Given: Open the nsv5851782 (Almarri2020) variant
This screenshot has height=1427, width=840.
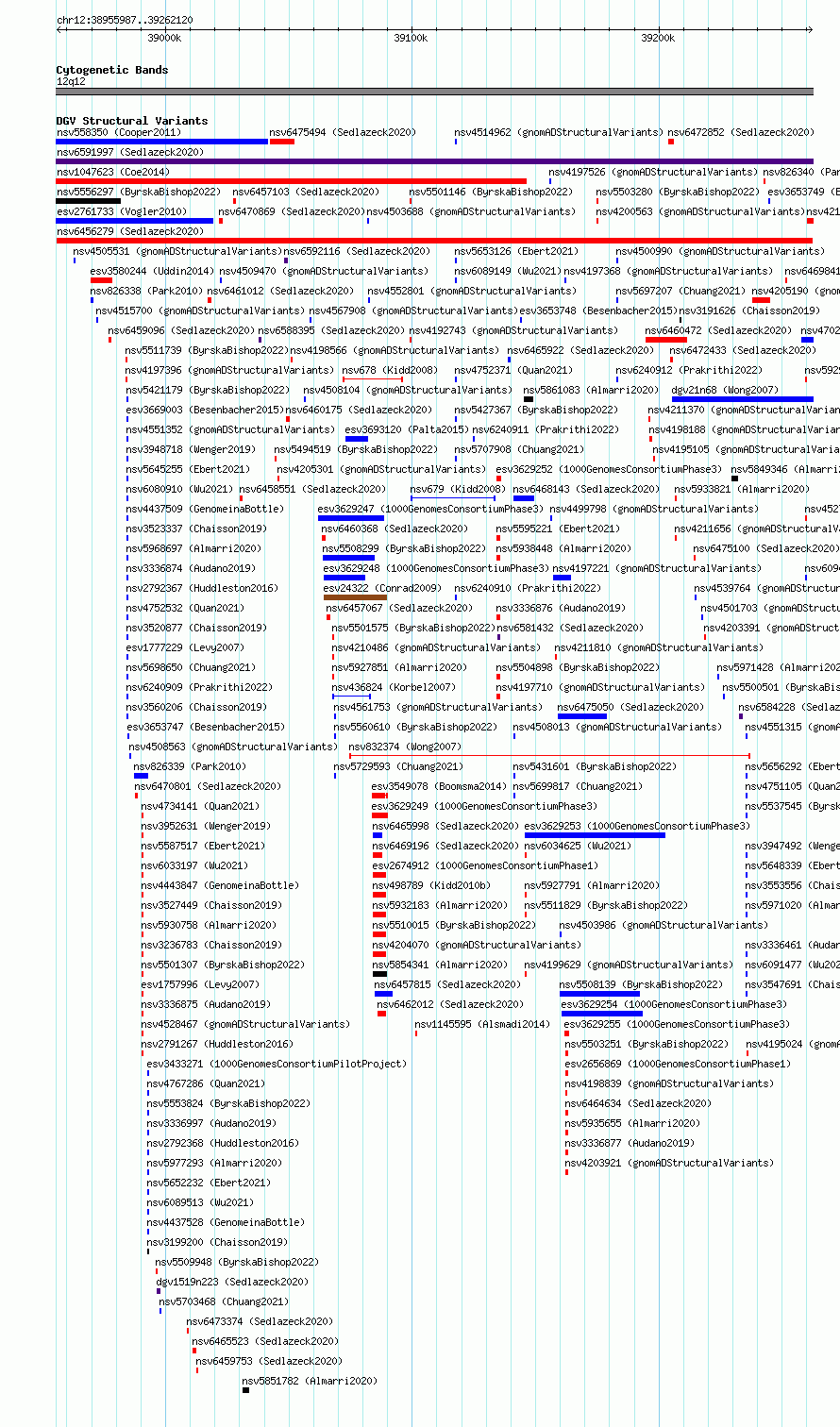Looking at the screenshot, I should (310, 1382).
